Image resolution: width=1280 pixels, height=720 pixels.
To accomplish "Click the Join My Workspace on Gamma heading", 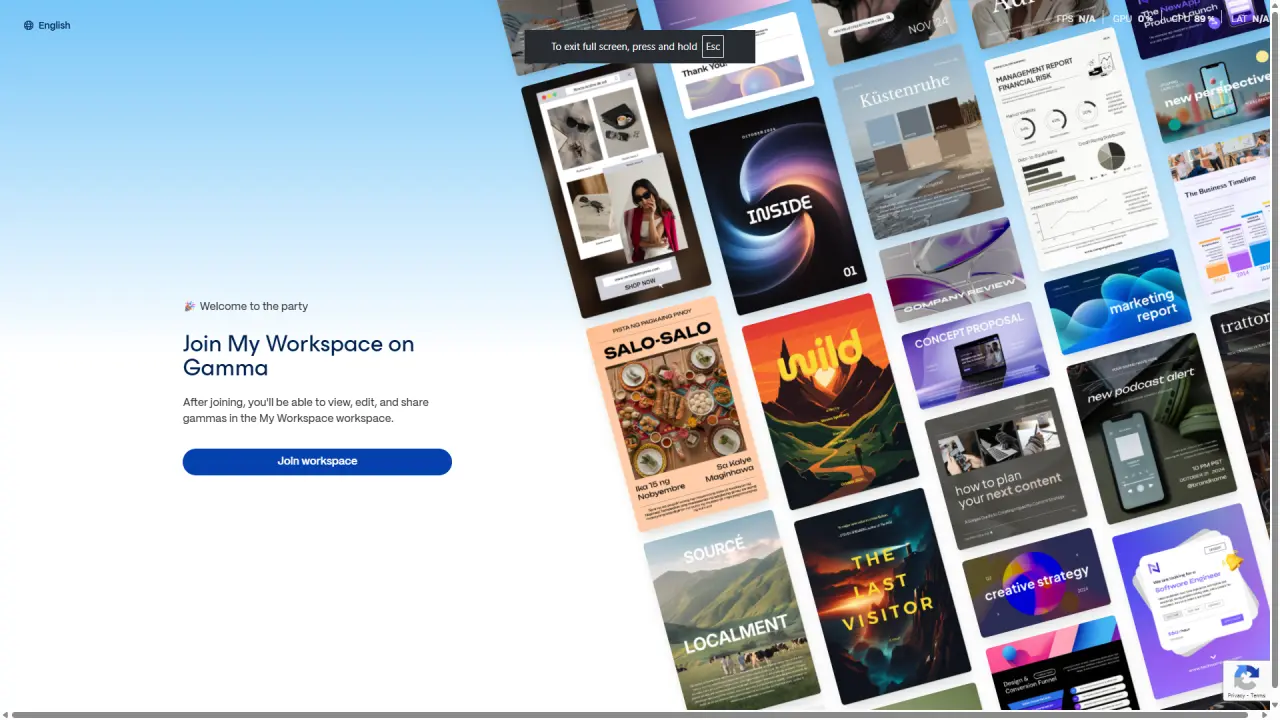I will tap(298, 355).
